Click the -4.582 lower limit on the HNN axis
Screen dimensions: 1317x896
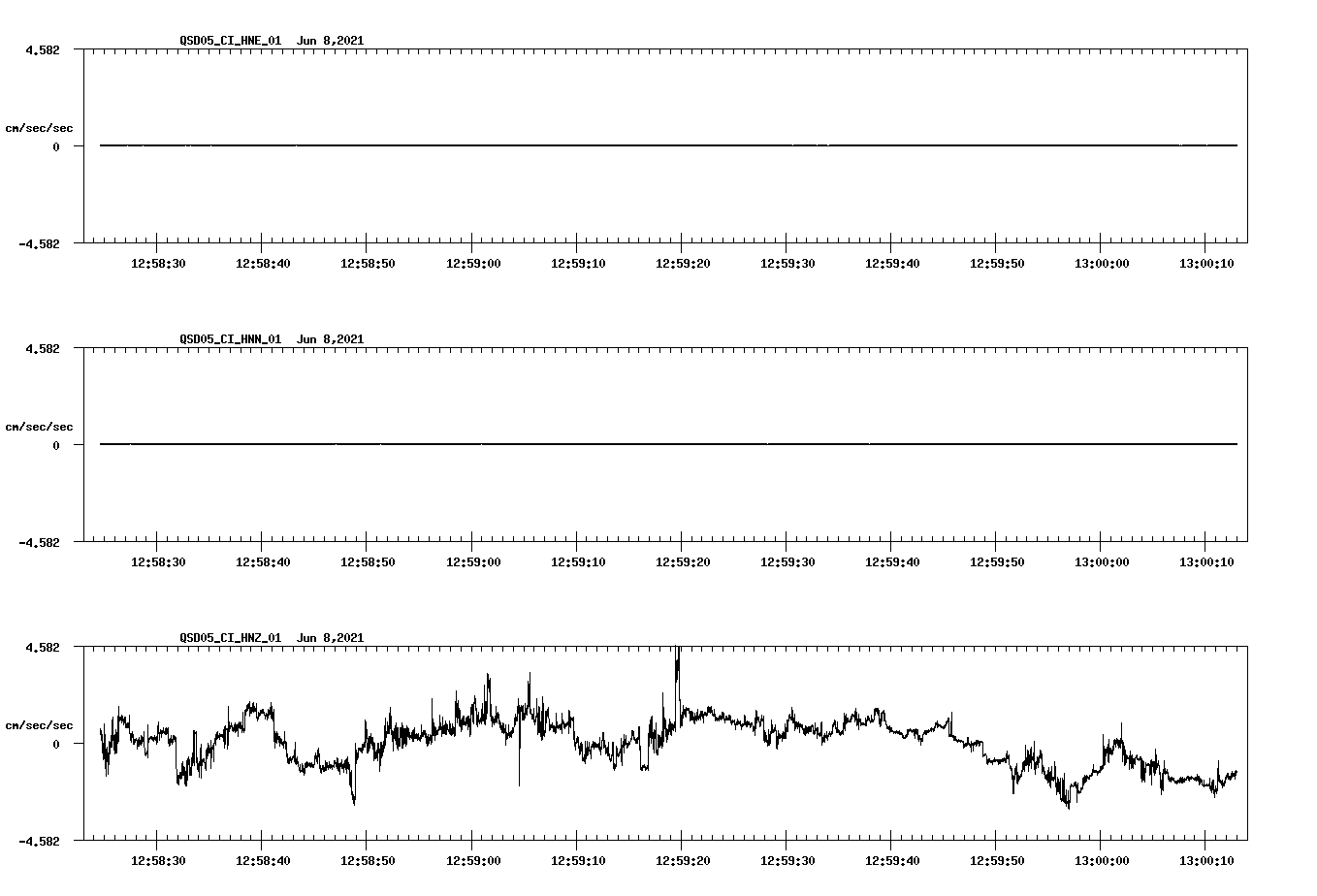pos(39,543)
